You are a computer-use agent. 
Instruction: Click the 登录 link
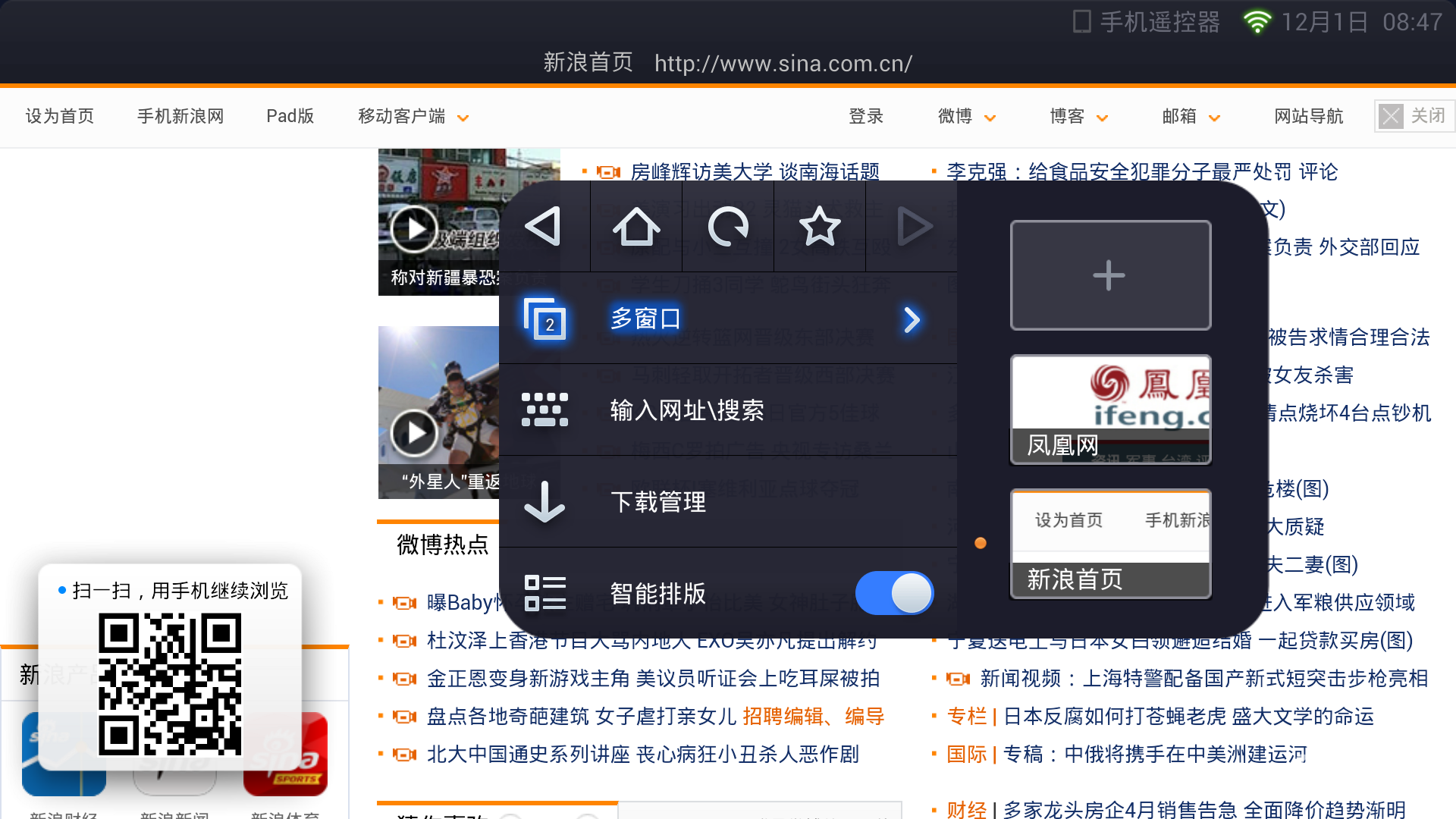pyautogui.click(x=866, y=116)
